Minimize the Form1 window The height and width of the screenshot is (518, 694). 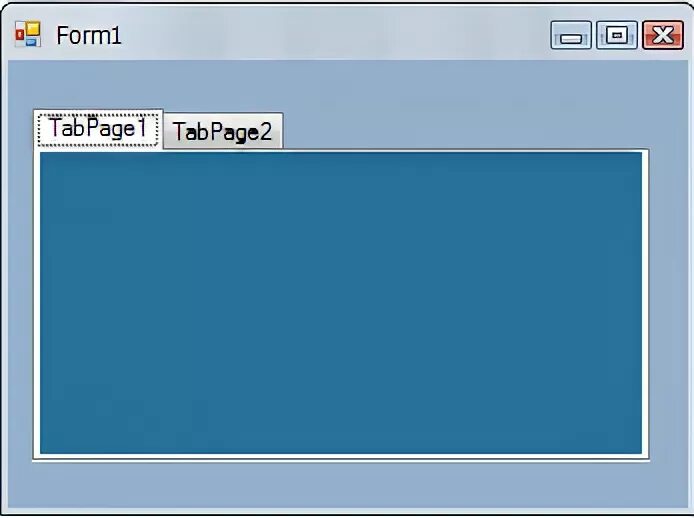click(x=571, y=35)
